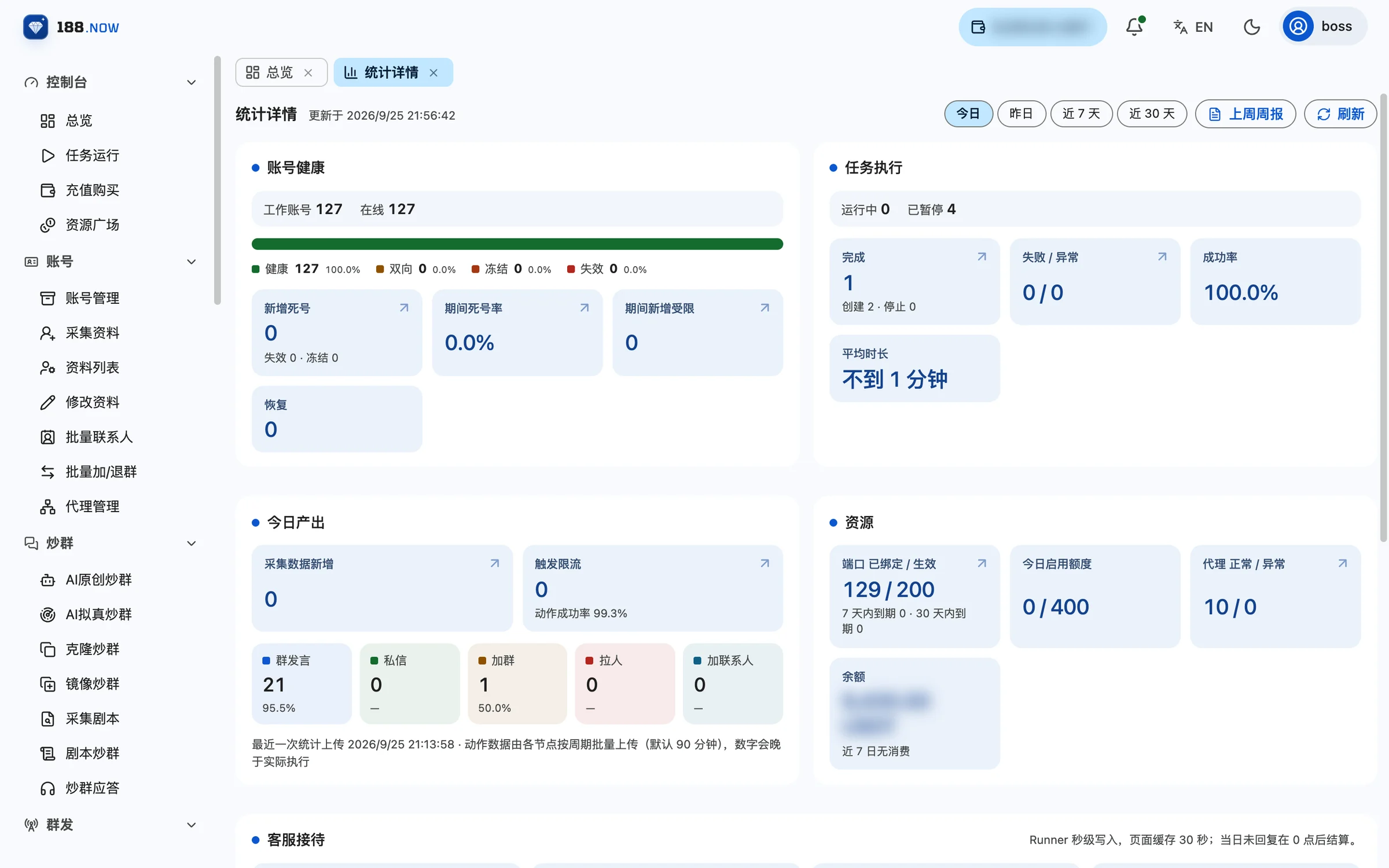1389x868 pixels.
Task: Open the boss user avatar menu
Action: [x=1324, y=27]
